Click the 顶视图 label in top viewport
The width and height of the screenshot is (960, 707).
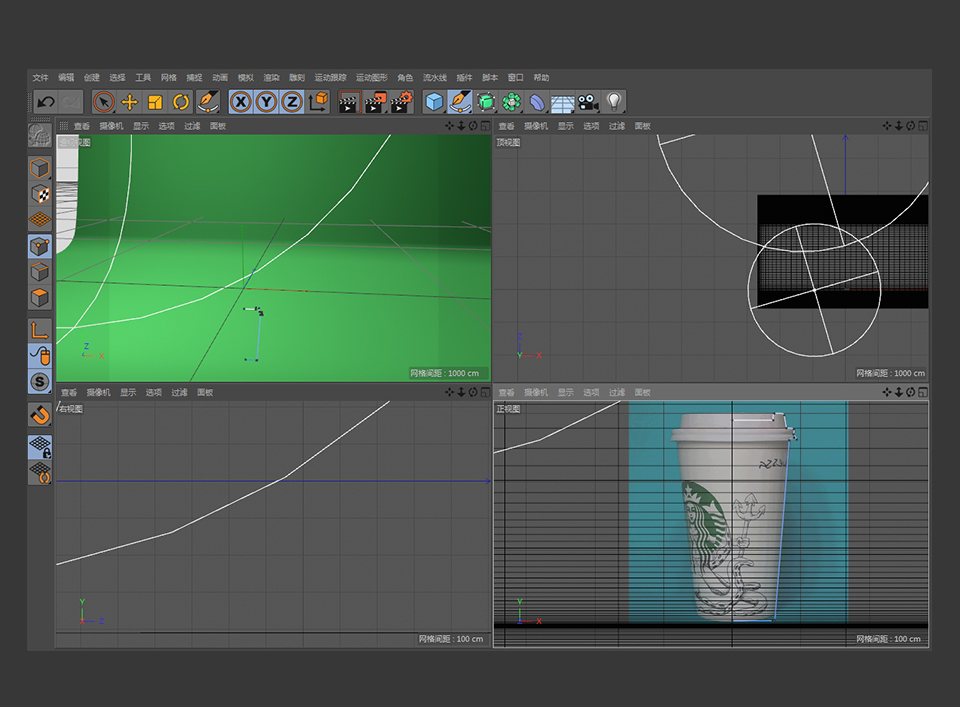click(508, 143)
